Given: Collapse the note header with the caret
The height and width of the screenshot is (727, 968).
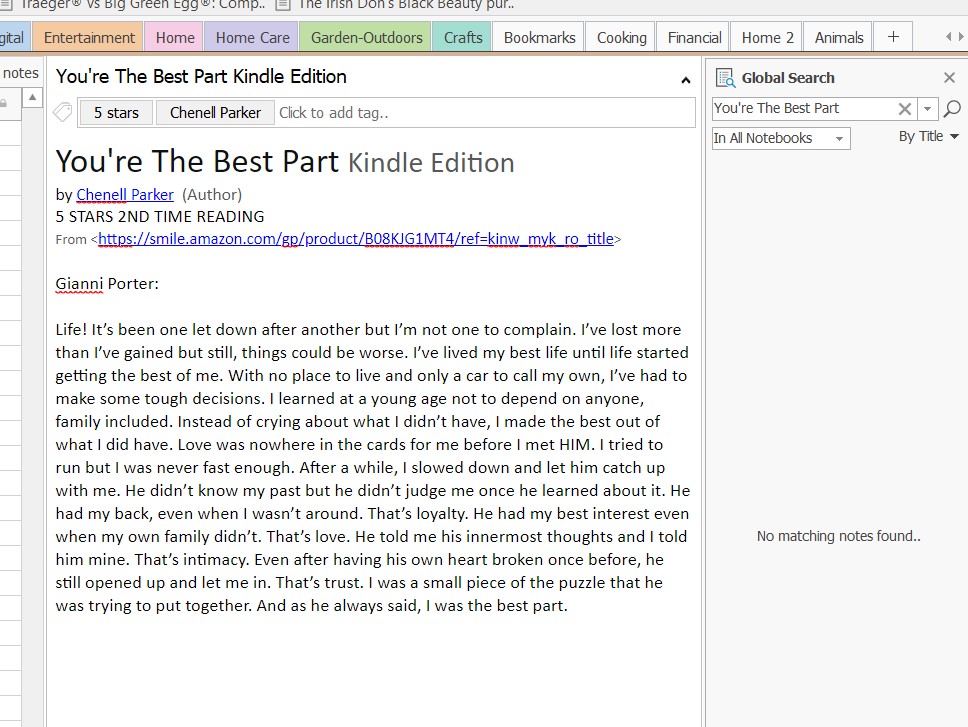Looking at the screenshot, I should coord(685,80).
